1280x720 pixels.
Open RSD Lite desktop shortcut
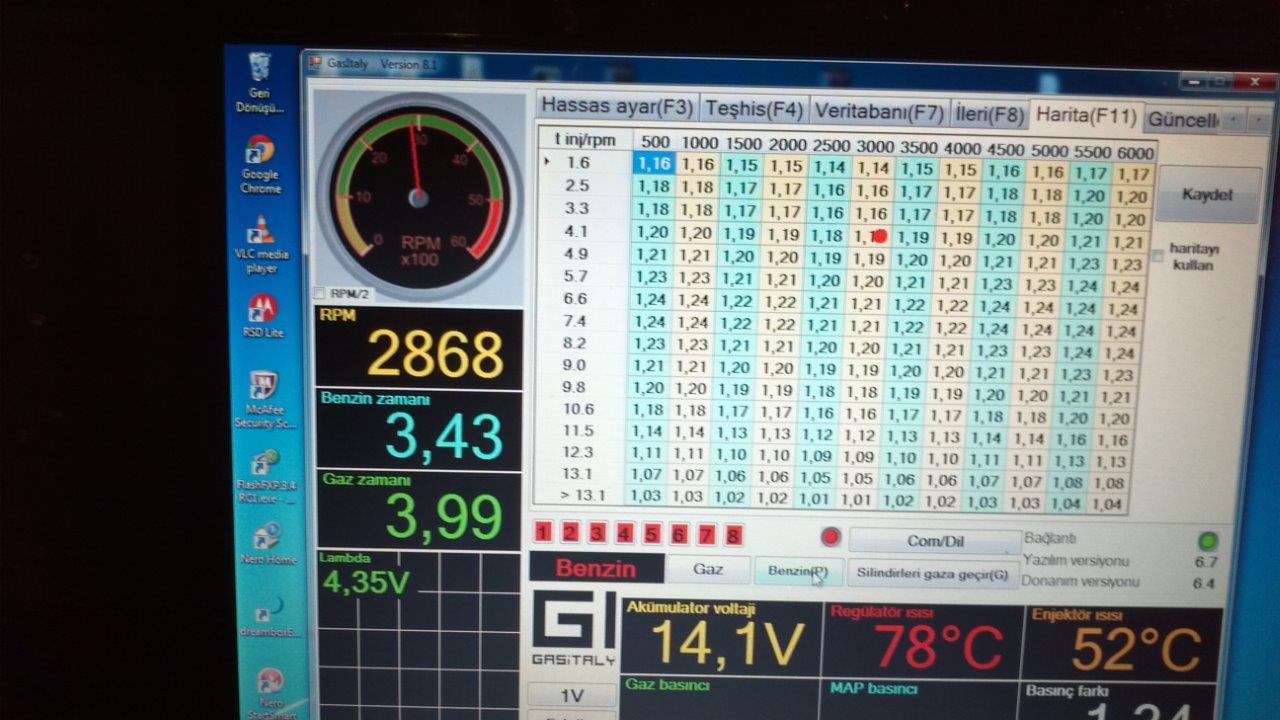coord(262,316)
